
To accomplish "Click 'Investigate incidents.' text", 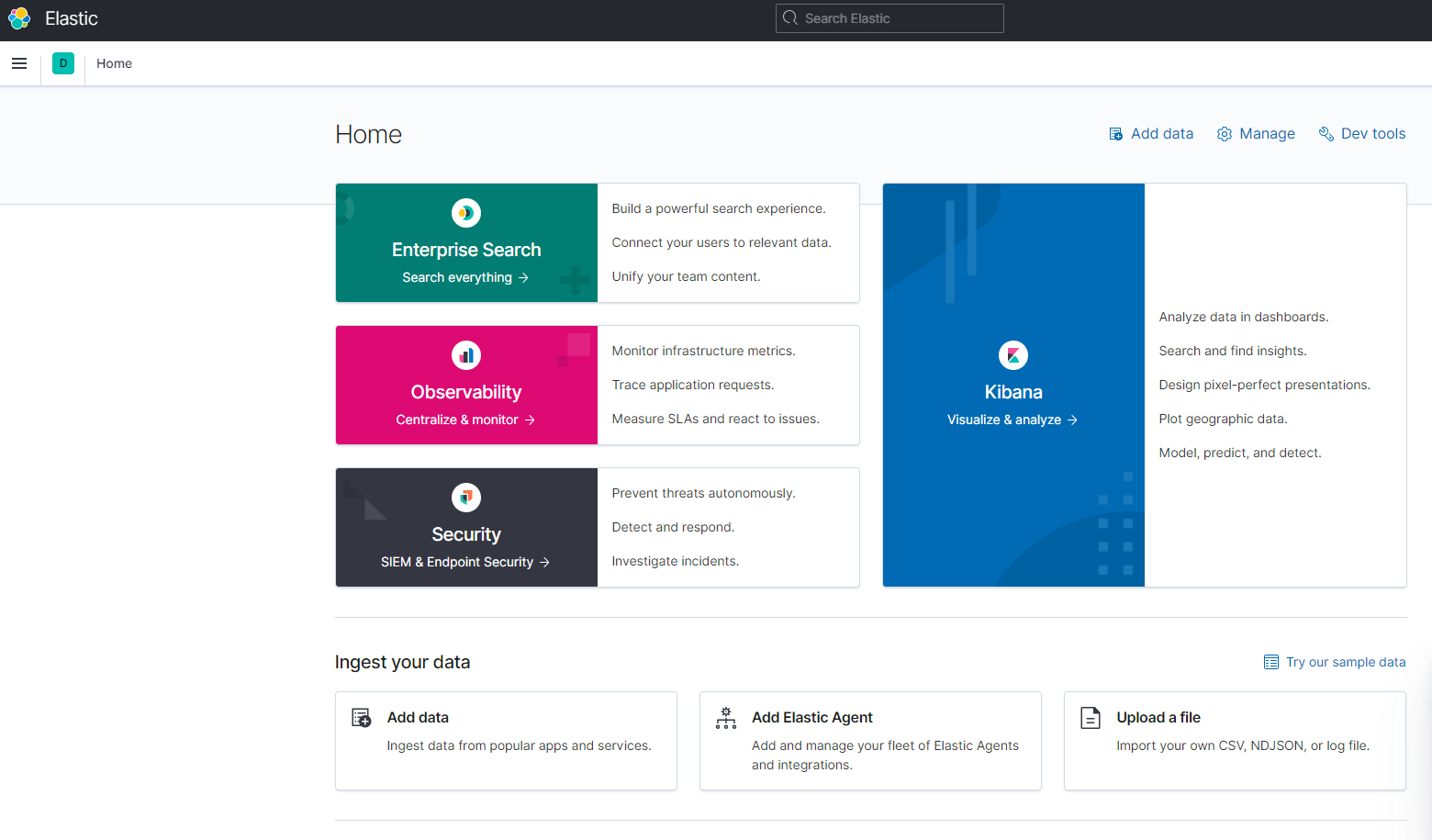I will 676,561.
